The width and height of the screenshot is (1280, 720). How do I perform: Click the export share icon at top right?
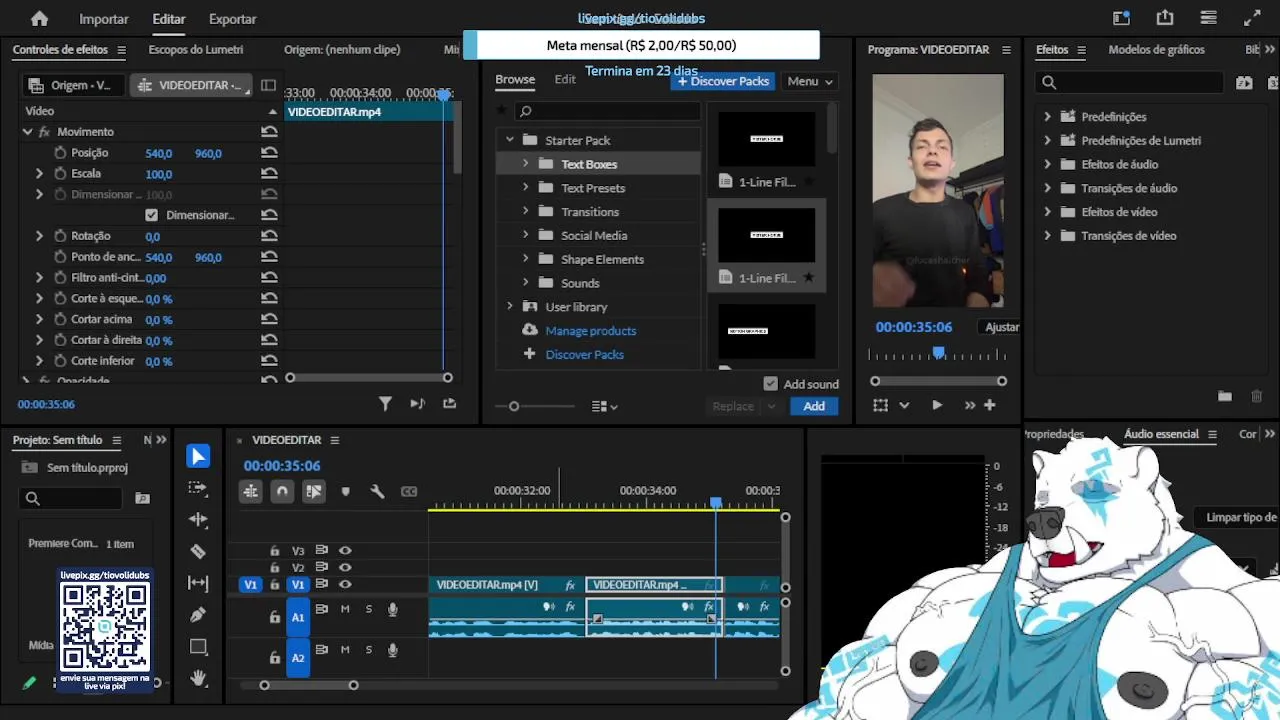tap(1165, 18)
